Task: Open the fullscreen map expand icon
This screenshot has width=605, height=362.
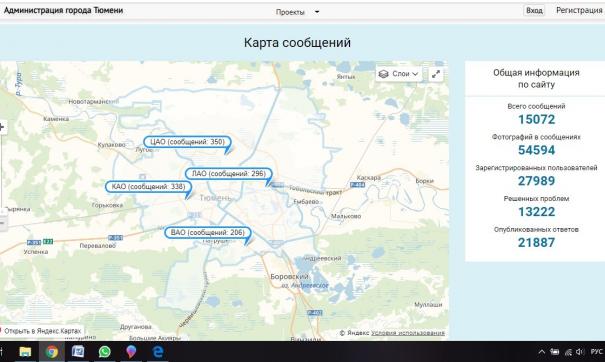Action: coord(436,74)
